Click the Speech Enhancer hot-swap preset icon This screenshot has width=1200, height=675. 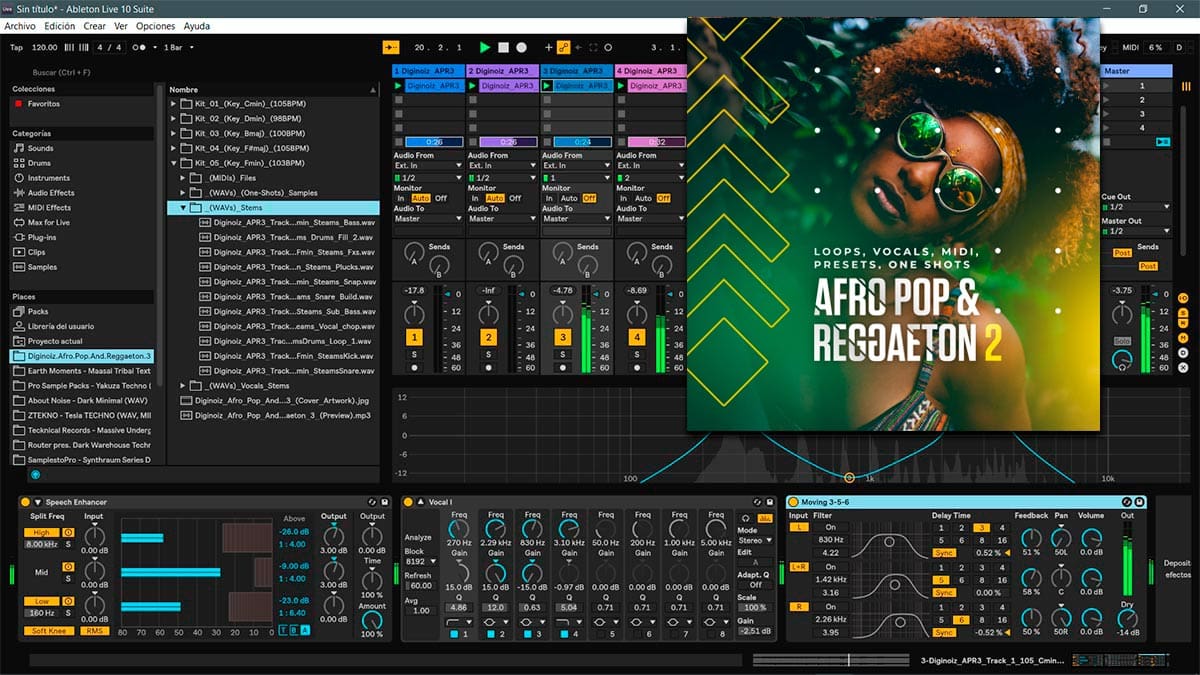coord(372,502)
